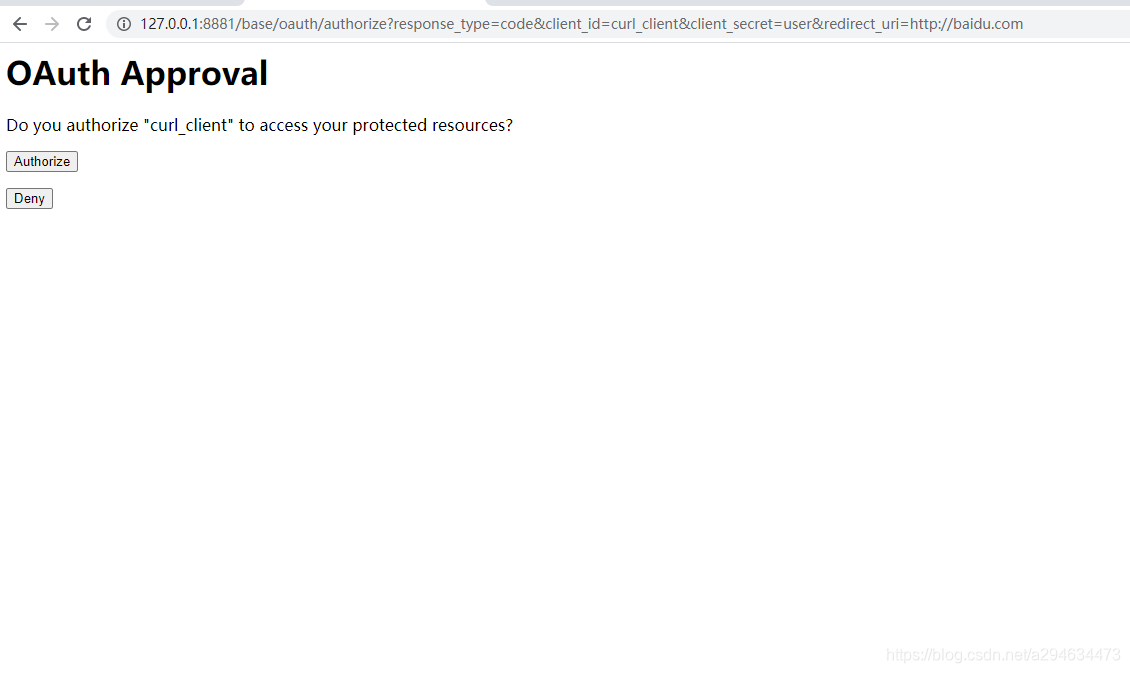Click the Deny button
The height and width of the screenshot is (673, 1130).
point(30,198)
